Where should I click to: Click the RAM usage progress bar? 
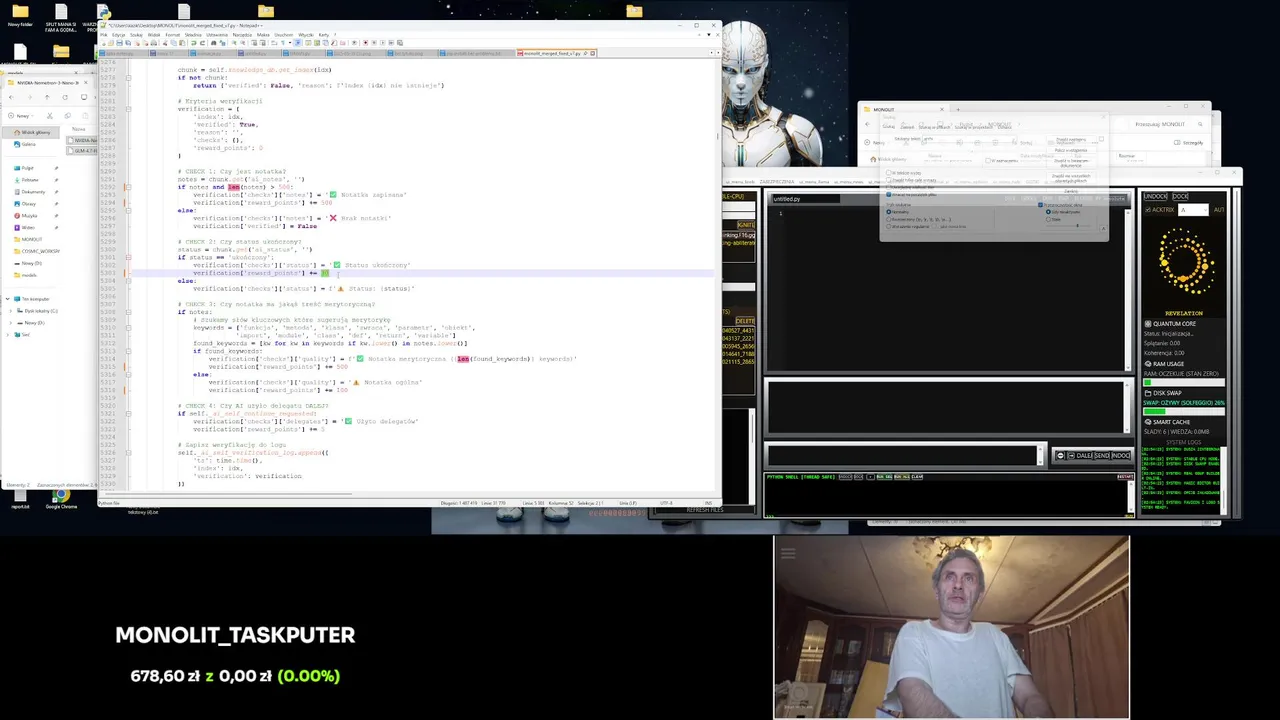coord(1185,382)
